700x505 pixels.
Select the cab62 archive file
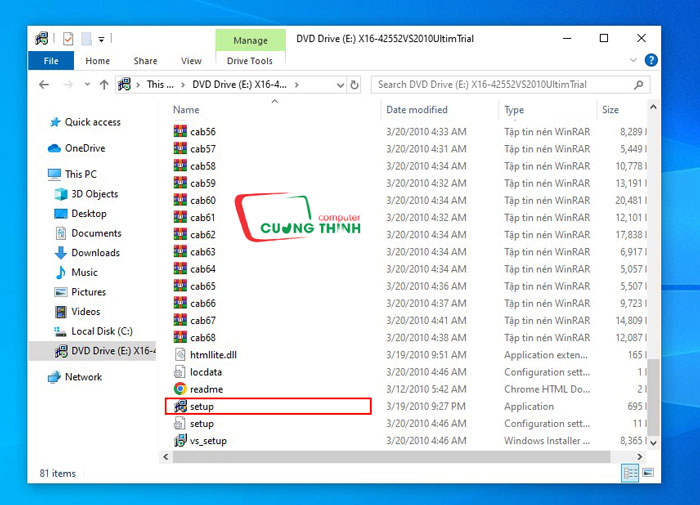195,234
